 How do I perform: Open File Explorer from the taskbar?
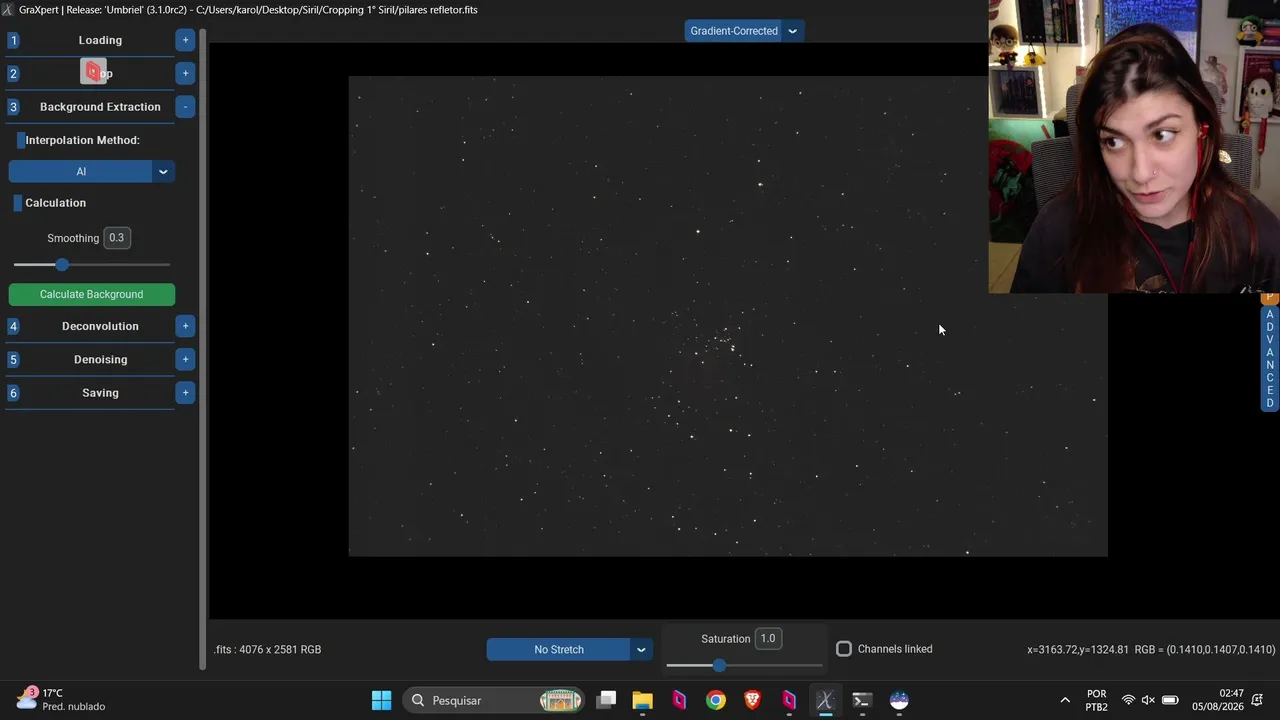642,700
